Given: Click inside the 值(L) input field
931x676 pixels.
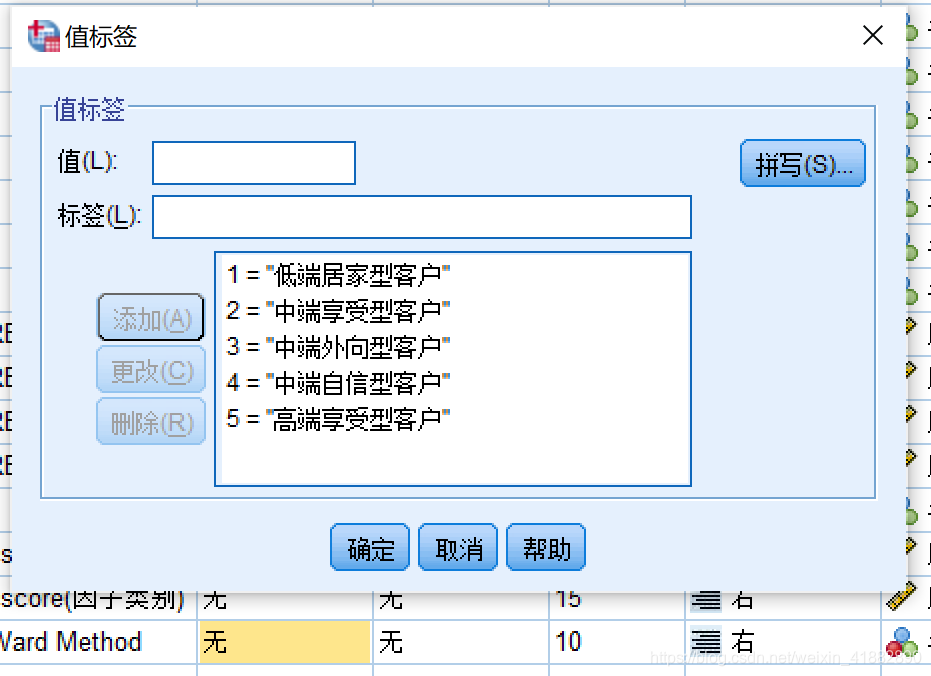Looking at the screenshot, I should [253, 163].
